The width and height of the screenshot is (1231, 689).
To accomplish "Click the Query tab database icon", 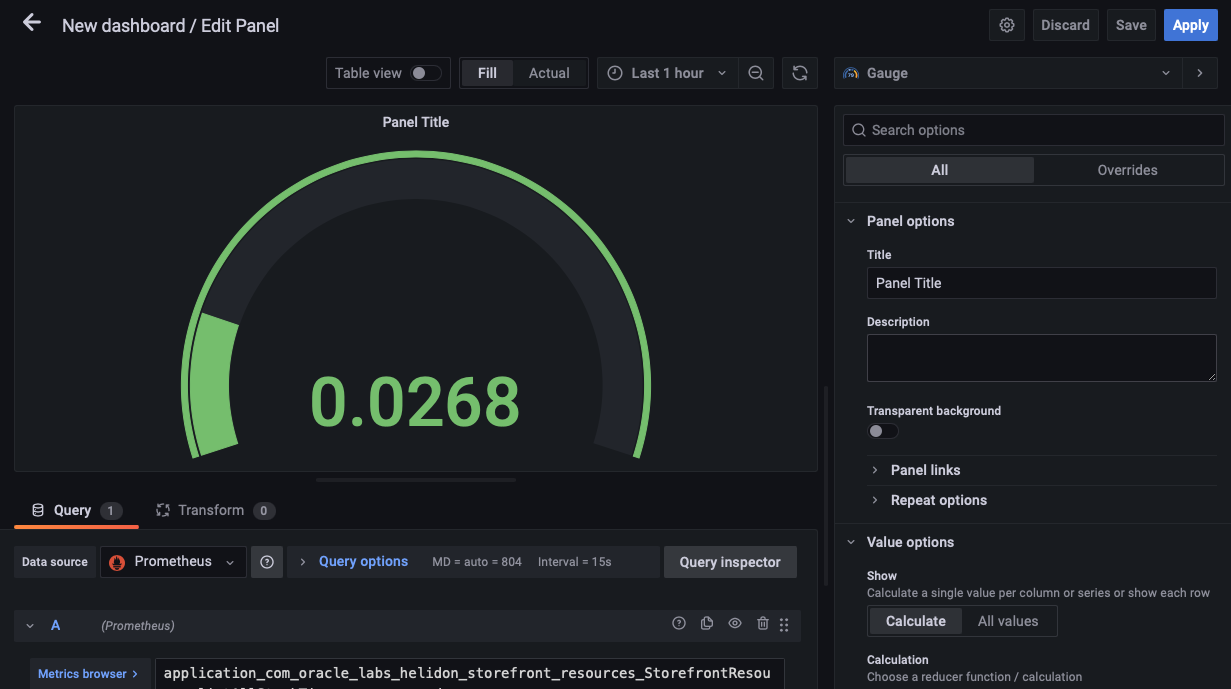I will coord(38,510).
